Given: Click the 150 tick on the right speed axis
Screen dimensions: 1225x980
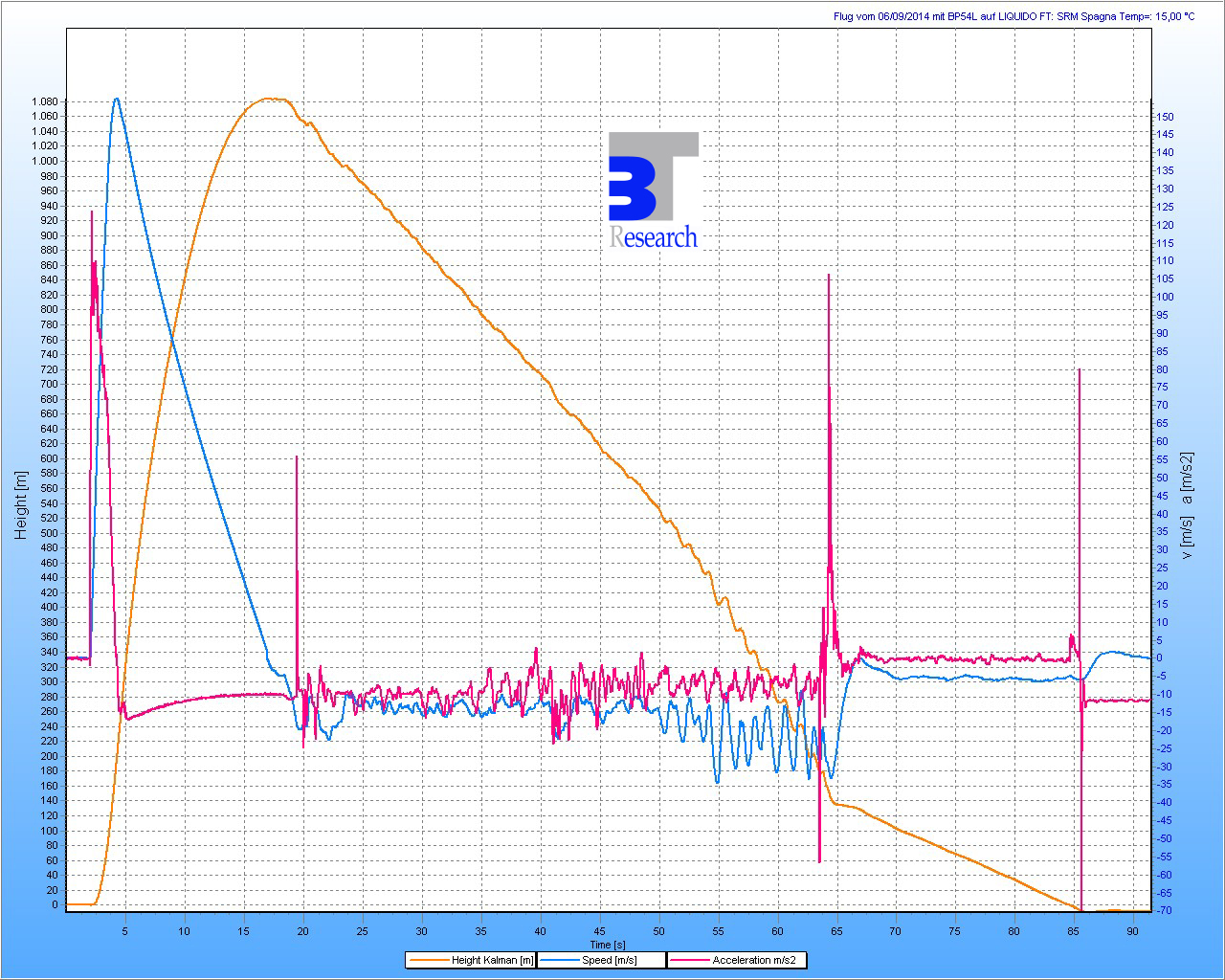Looking at the screenshot, I should click(1166, 117).
